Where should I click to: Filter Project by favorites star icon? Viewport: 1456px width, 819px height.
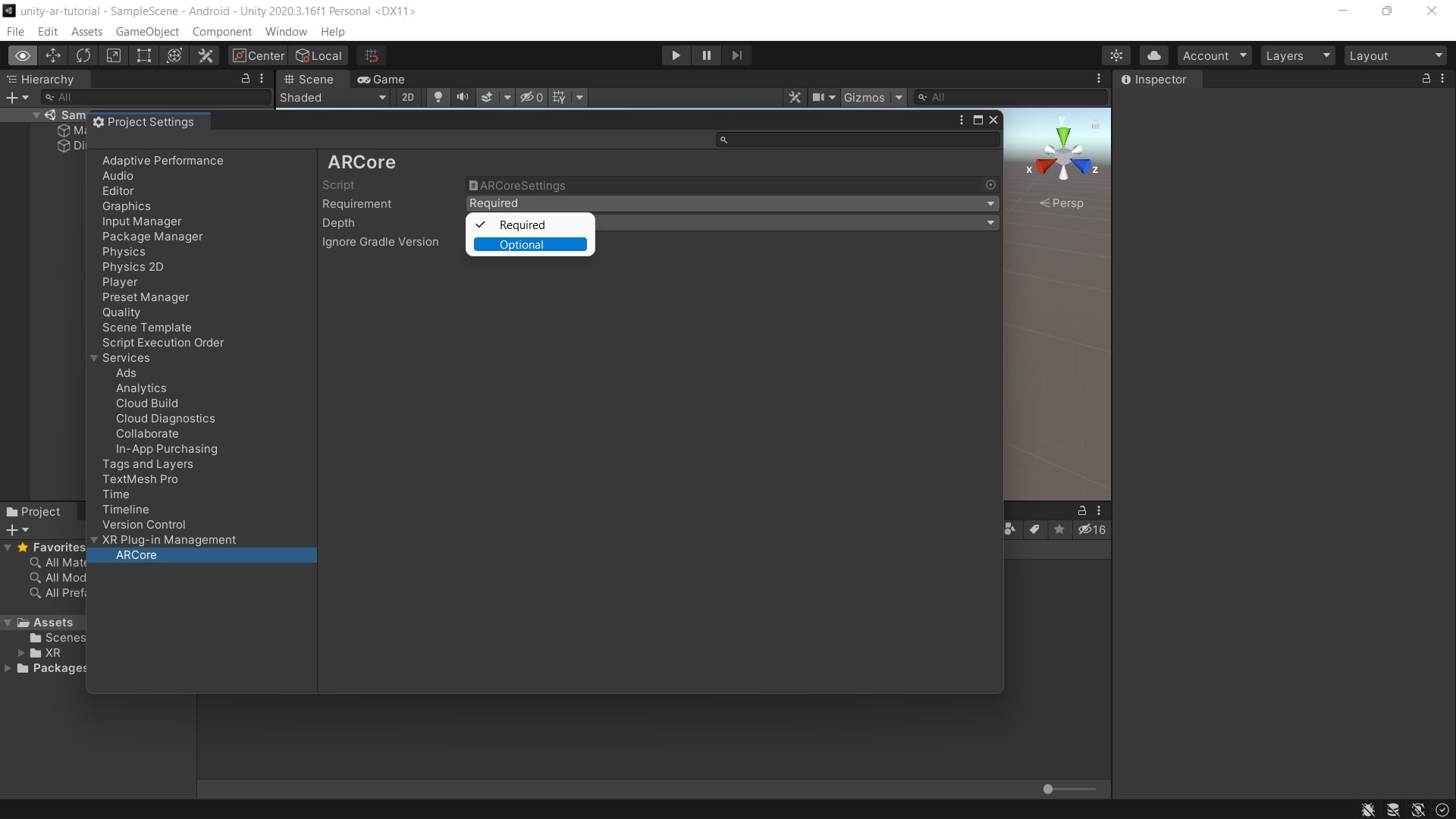tap(1059, 529)
